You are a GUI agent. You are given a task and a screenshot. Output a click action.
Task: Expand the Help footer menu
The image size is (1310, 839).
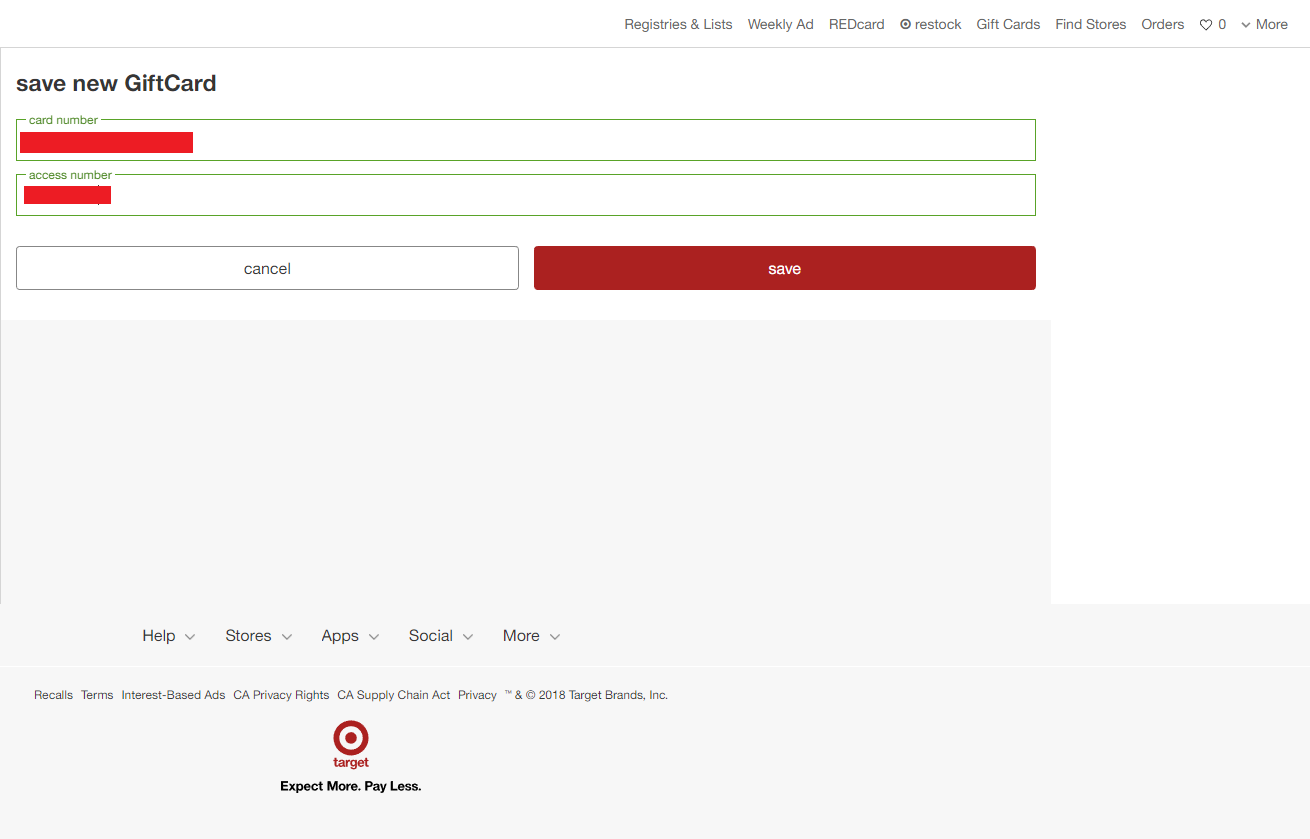[x=168, y=636]
